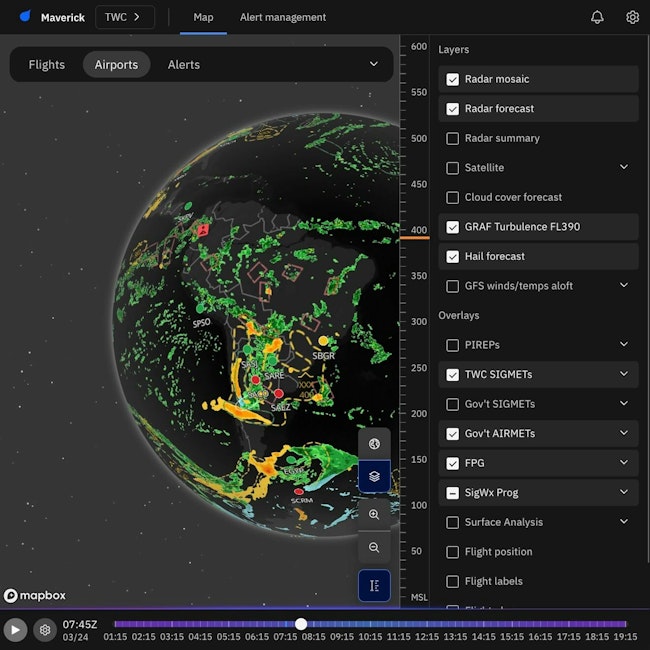Zoom in on the map

click(374, 514)
